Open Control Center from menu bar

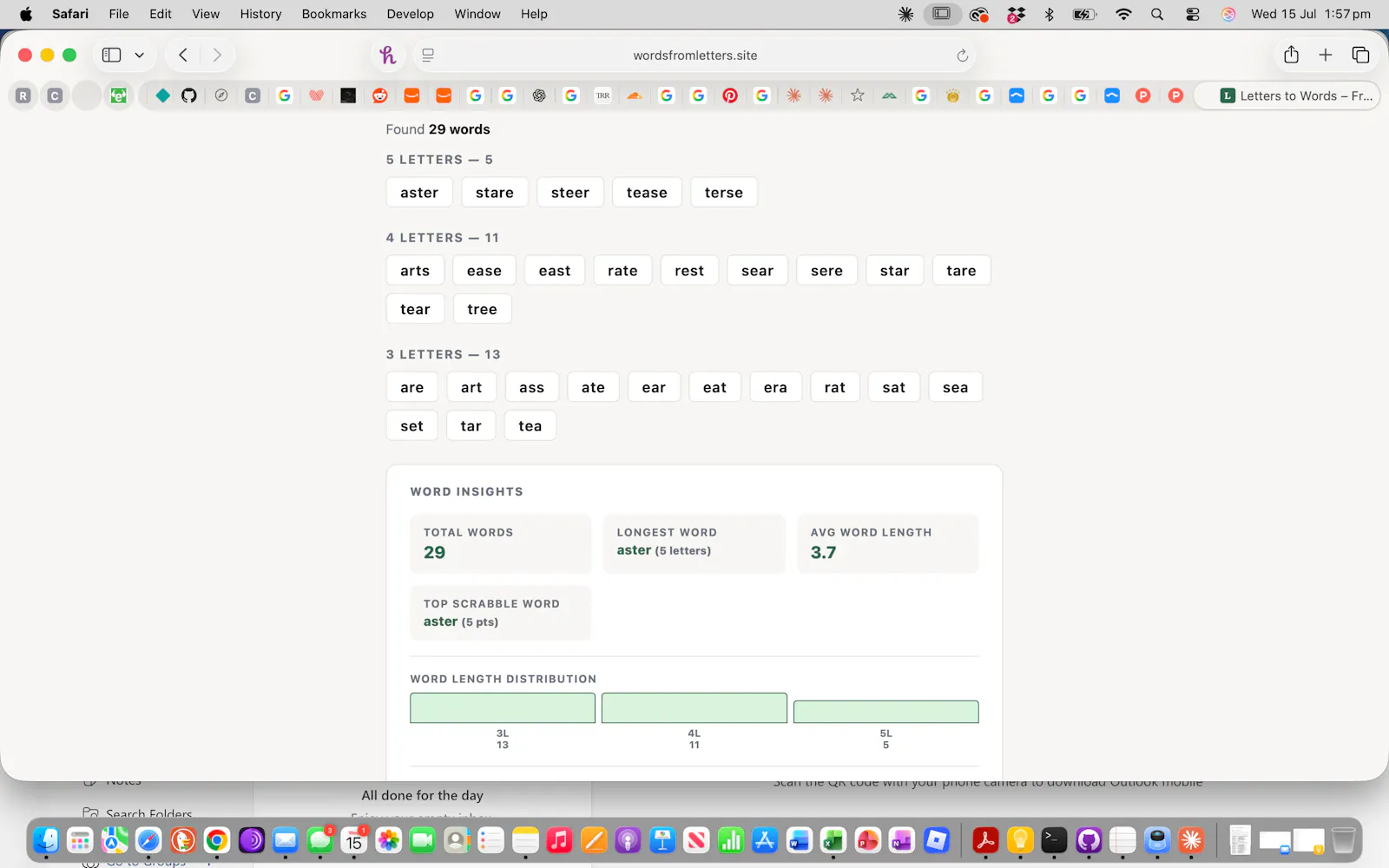[x=1193, y=14]
